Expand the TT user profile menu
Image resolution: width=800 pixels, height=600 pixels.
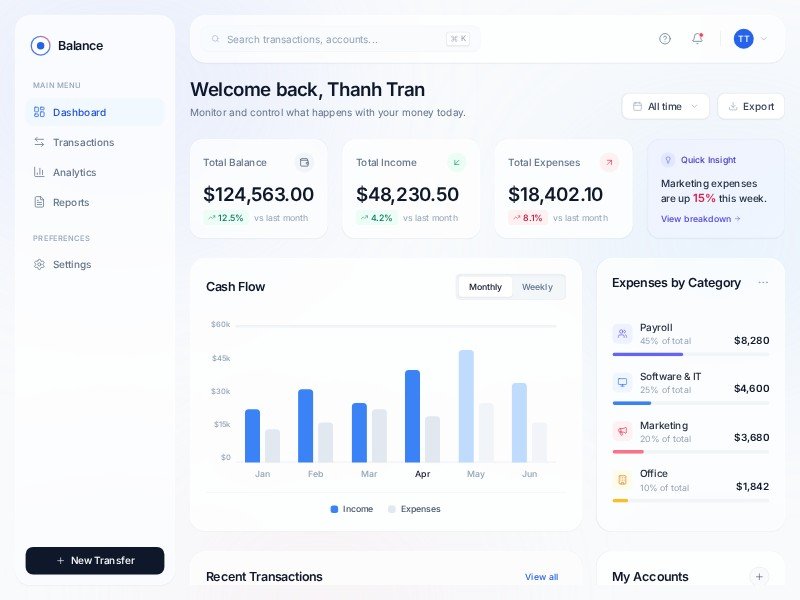point(751,39)
